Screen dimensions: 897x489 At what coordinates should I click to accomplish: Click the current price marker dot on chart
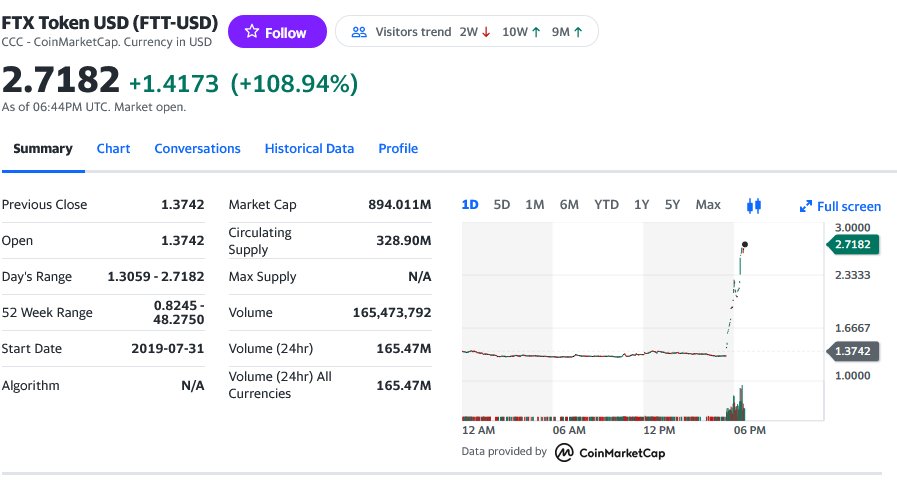(x=744, y=245)
